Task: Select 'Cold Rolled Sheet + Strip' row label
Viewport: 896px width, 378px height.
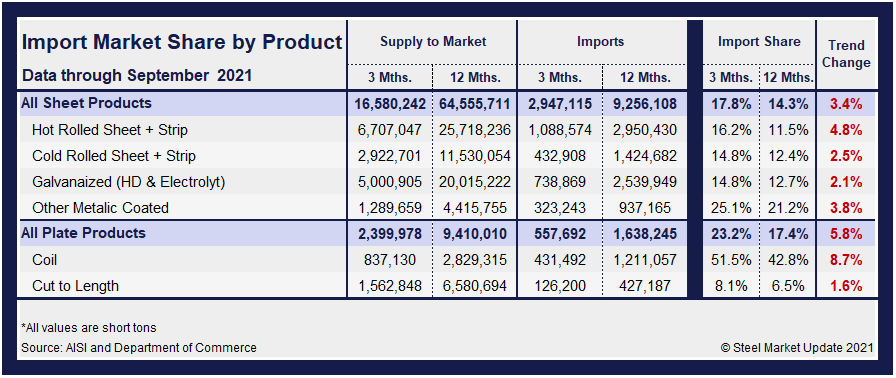Action: (x=114, y=156)
